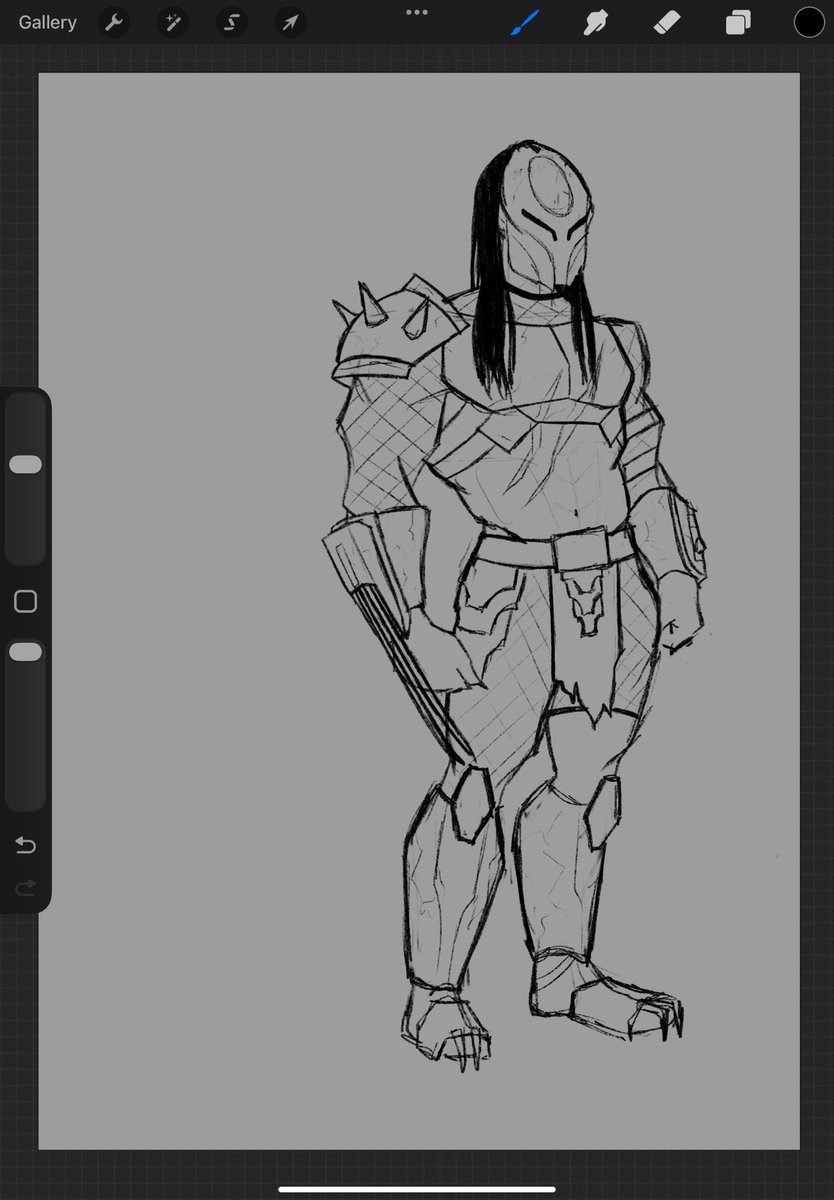Screen dimensions: 834x1200
Task: Select the Smudge finger tool
Action: tap(596, 22)
